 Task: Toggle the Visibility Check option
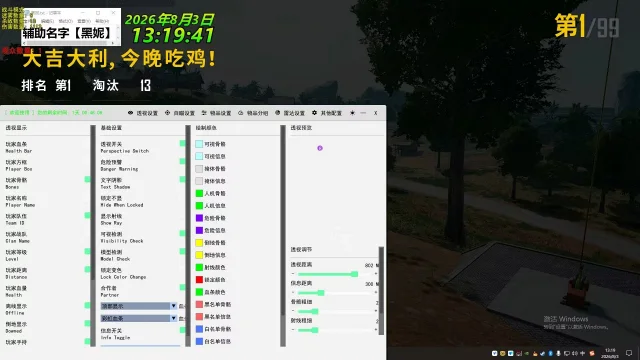pyautogui.click(x=182, y=233)
